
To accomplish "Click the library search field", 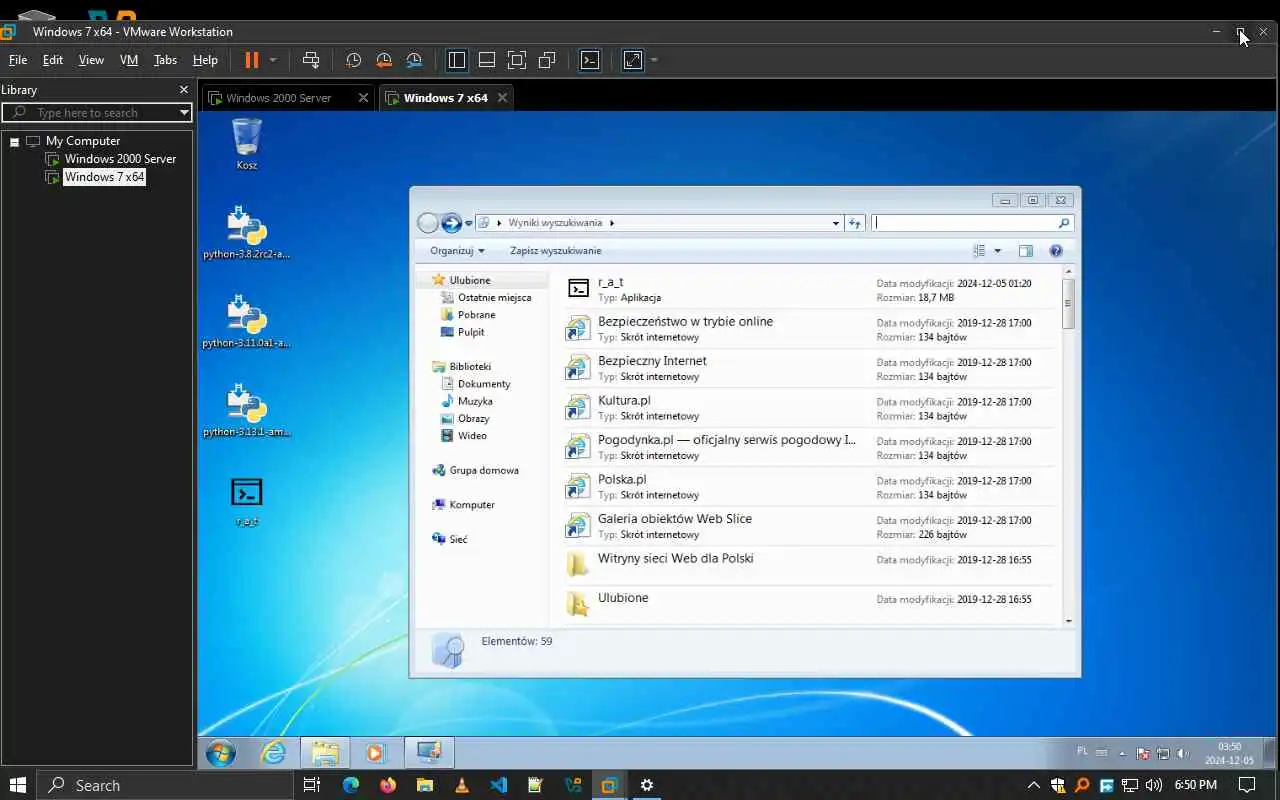I will [x=96, y=113].
